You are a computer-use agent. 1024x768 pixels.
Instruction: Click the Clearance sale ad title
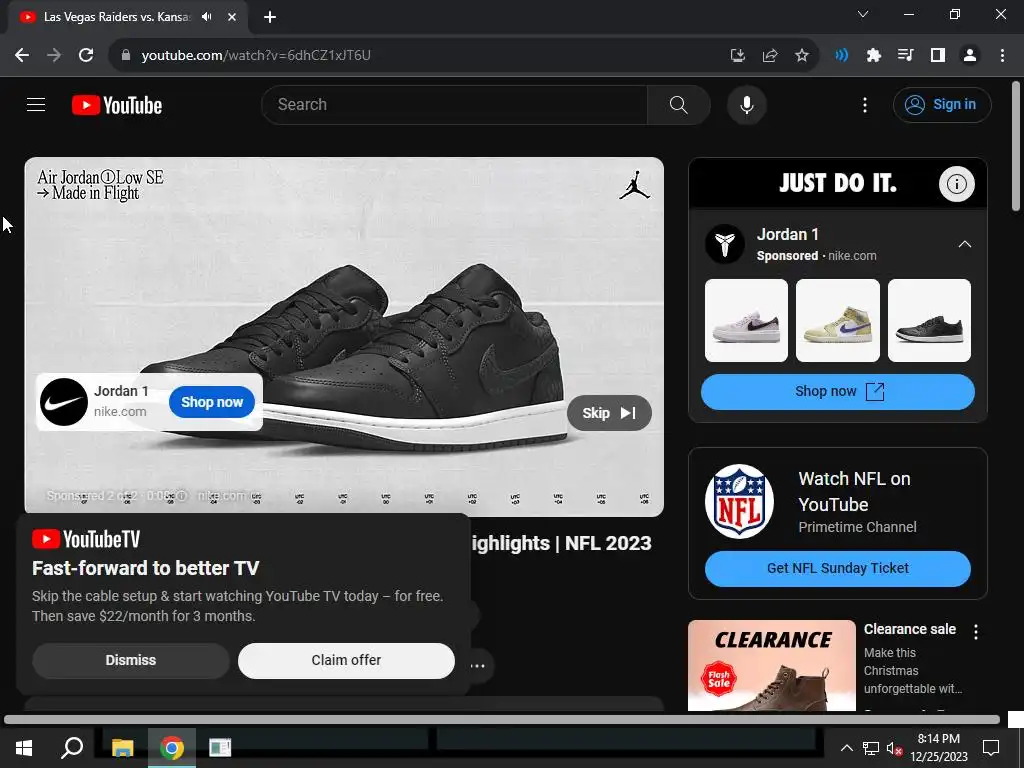pos(910,629)
